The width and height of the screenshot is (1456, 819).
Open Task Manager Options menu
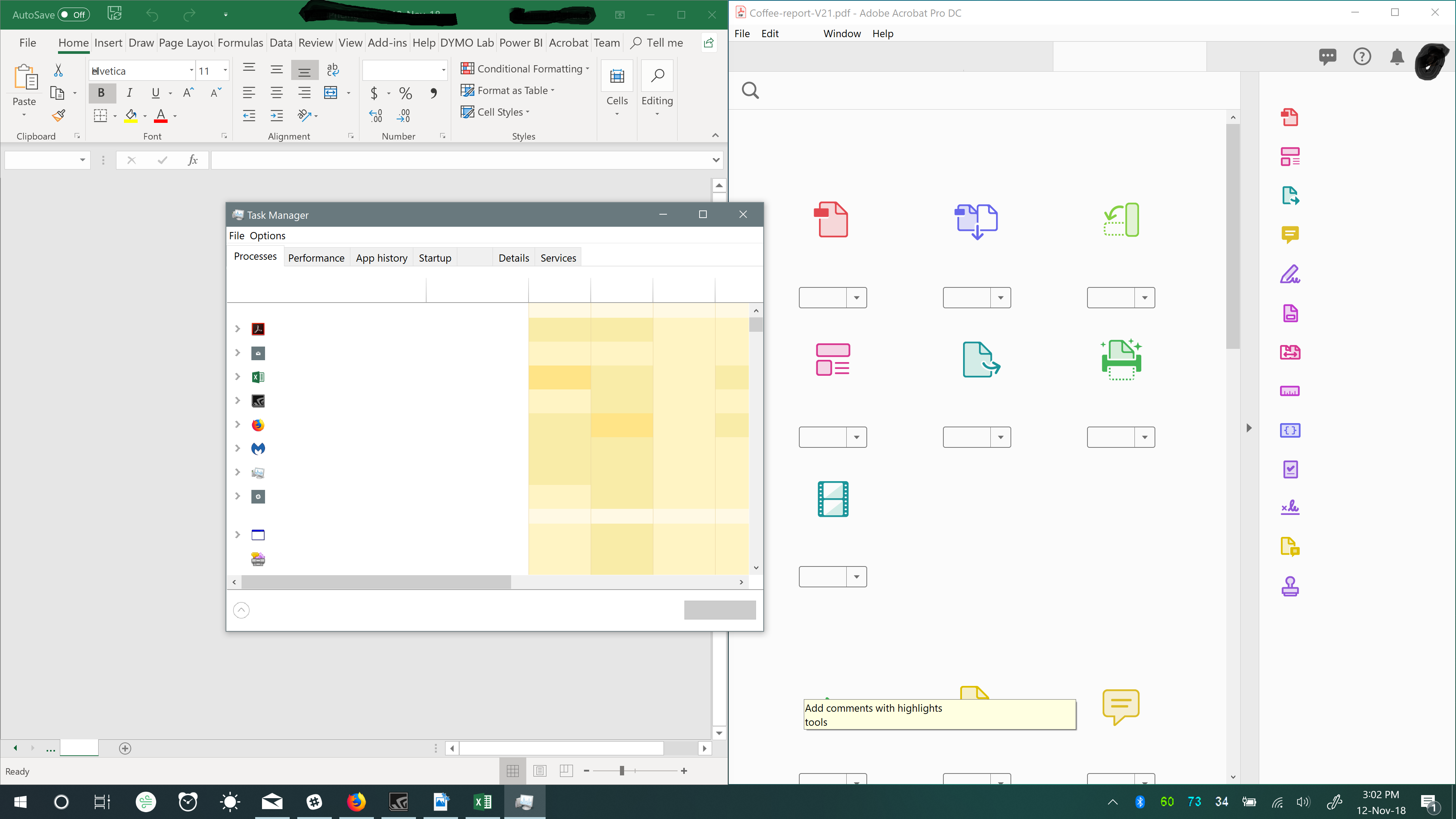click(267, 236)
